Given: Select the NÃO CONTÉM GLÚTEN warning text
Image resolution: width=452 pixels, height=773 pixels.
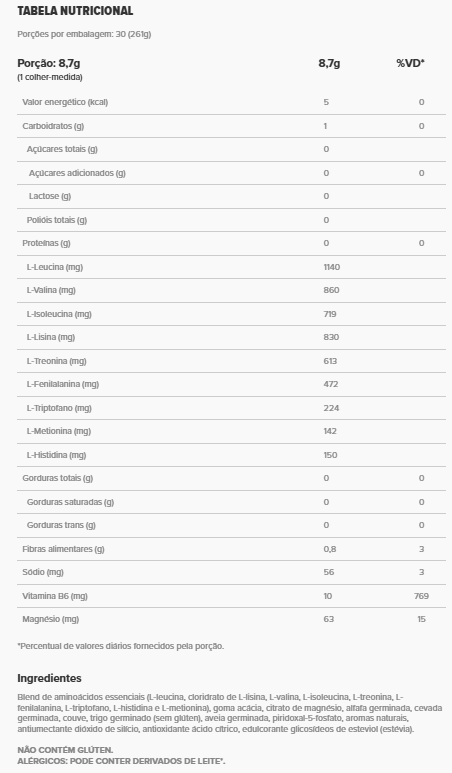Looking at the screenshot, I should [65, 750].
